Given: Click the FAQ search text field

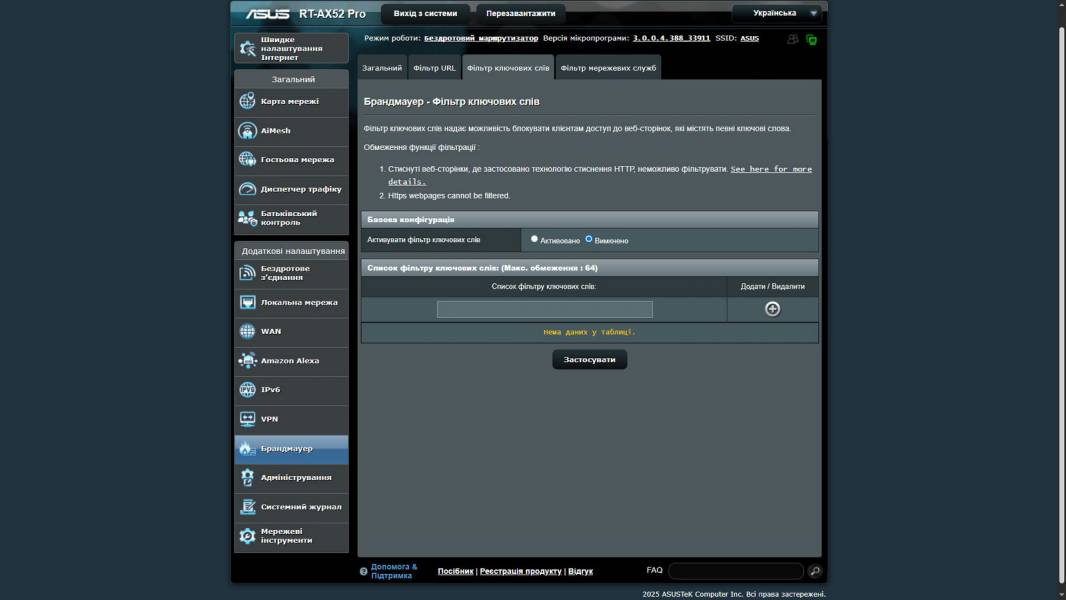Looking at the screenshot, I should [x=735, y=571].
